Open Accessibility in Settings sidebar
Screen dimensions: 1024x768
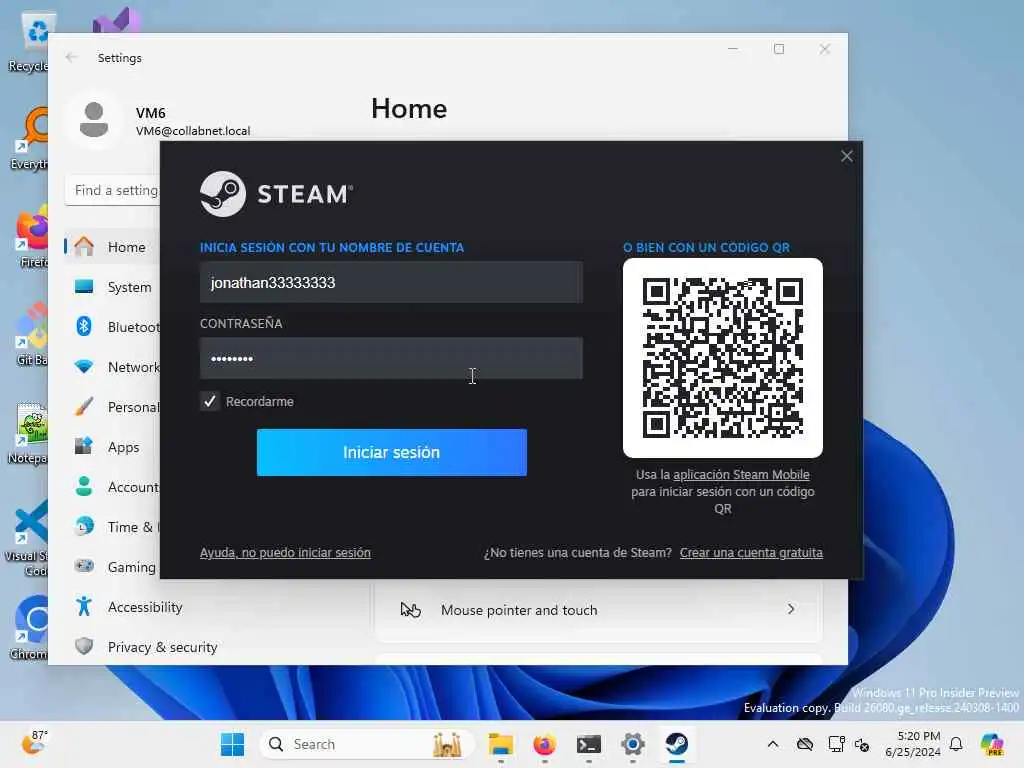pos(145,607)
